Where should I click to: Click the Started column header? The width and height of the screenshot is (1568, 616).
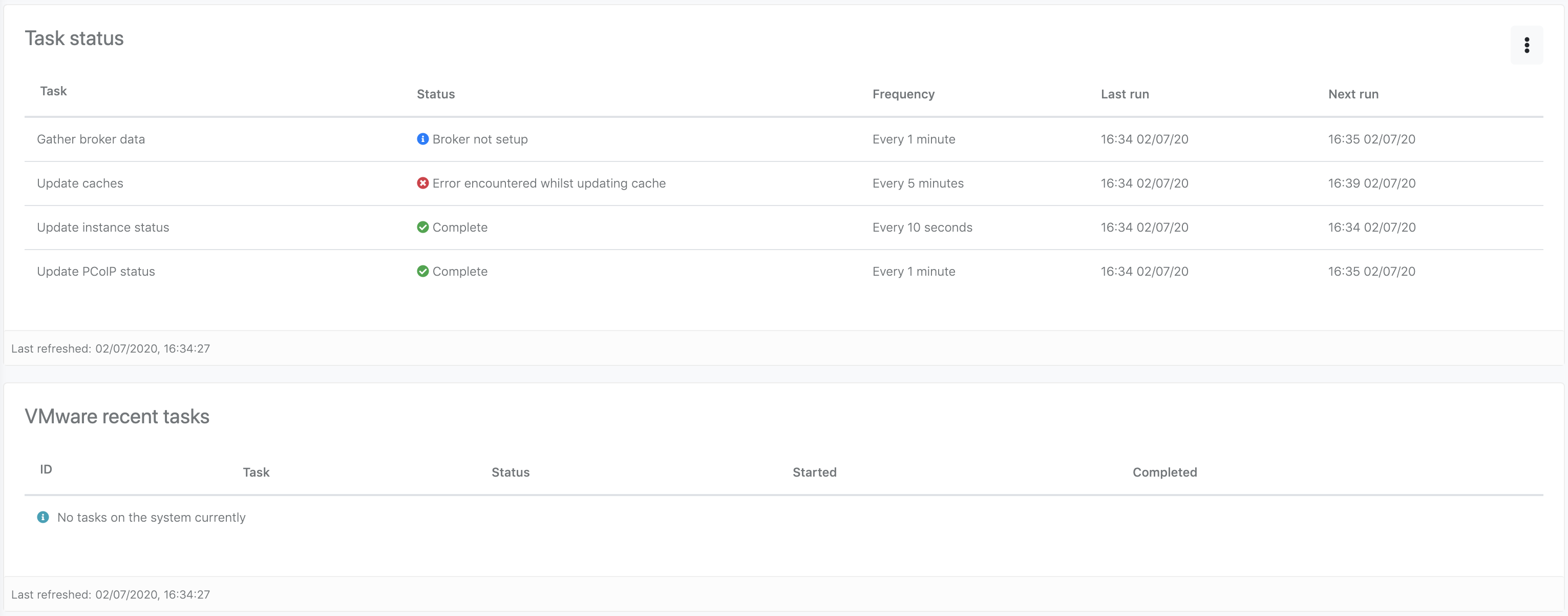coord(814,472)
